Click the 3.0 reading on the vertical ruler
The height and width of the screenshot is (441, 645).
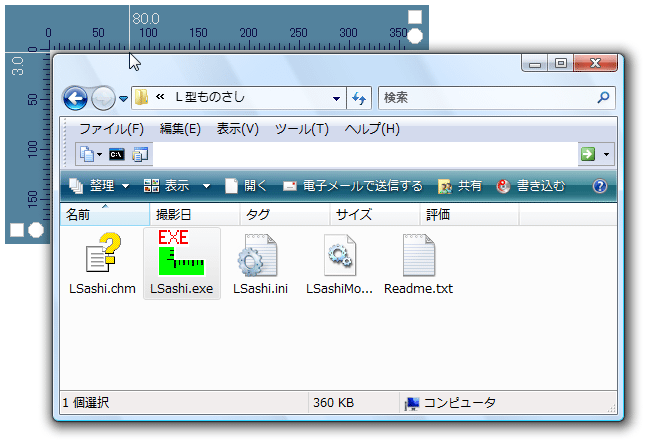point(17,66)
